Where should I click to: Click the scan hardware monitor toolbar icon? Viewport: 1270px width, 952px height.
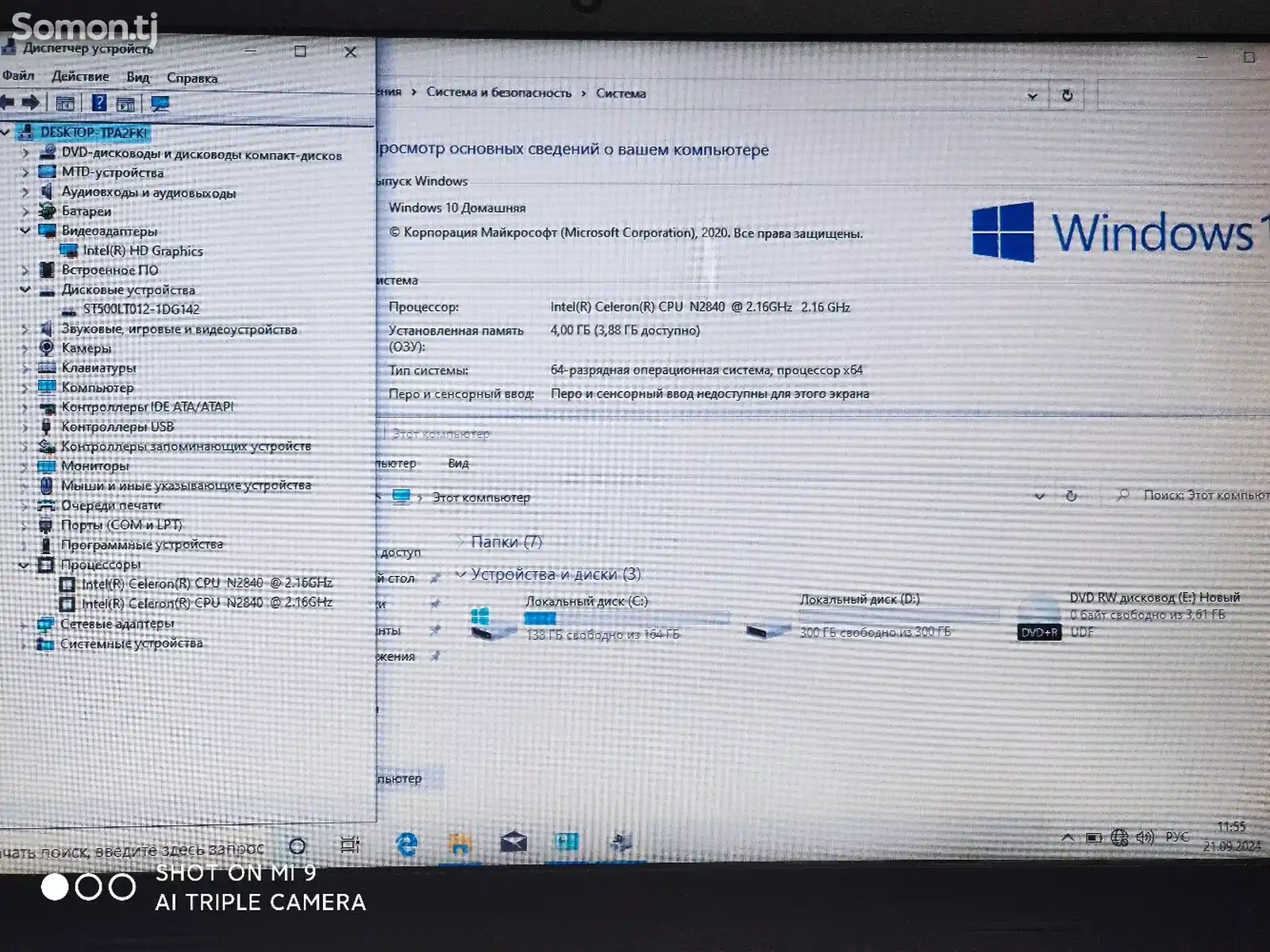point(160,104)
